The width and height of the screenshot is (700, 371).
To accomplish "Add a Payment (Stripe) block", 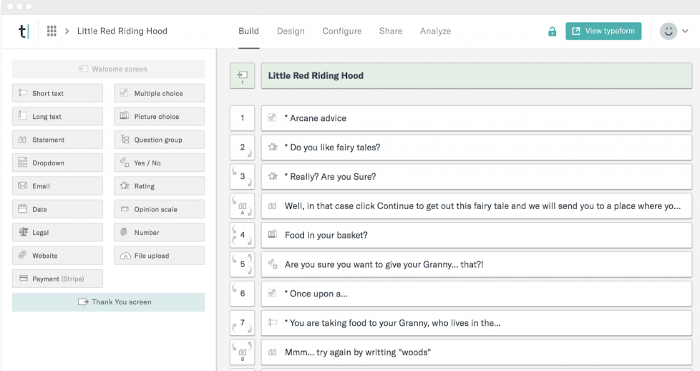I will pos(57,279).
